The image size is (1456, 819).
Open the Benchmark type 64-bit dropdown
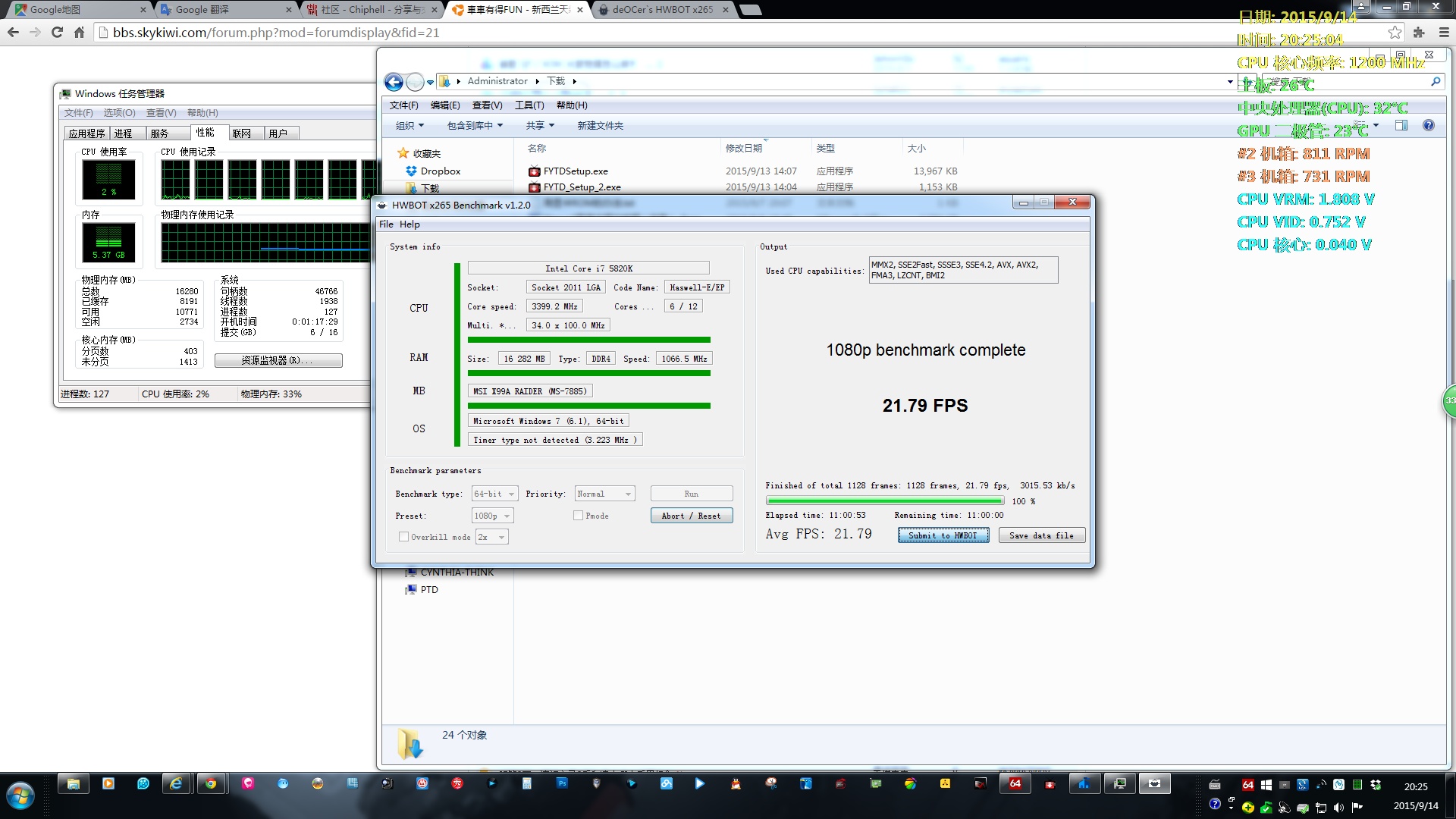point(494,494)
